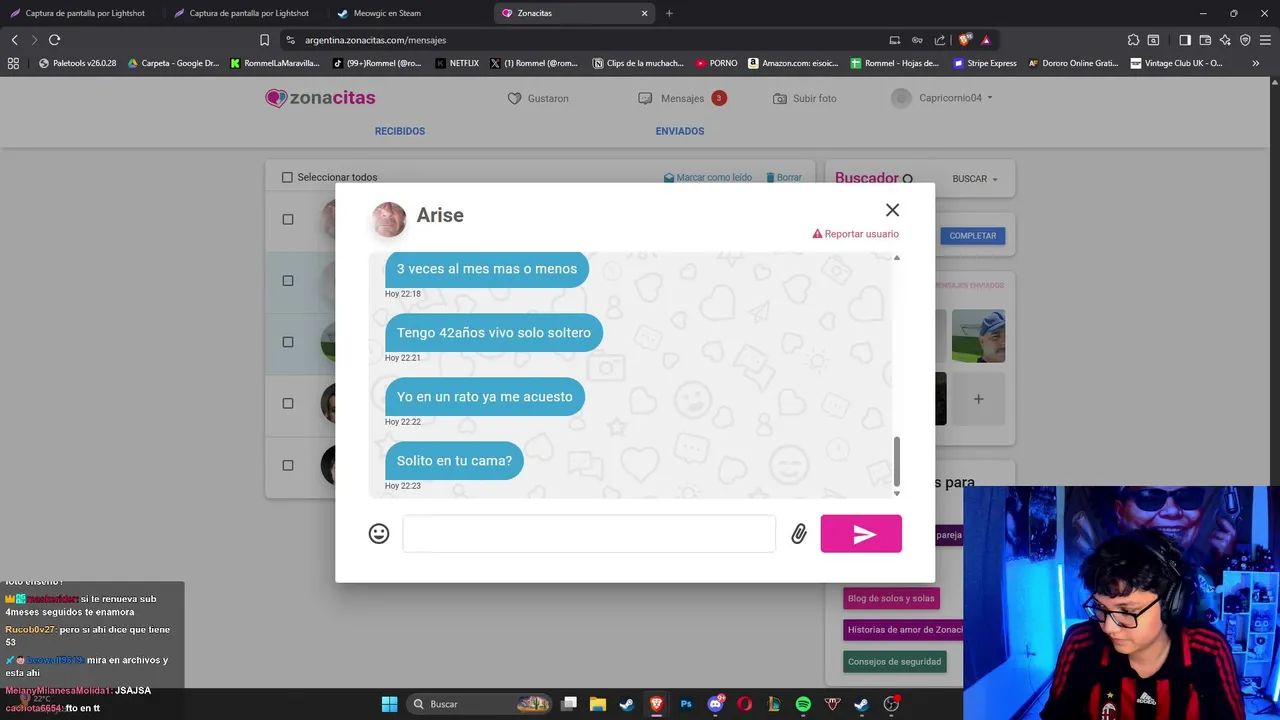Open the browser Extensions puzzle icon
The width and height of the screenshot is (1280, 720).
click(1133, 40)
